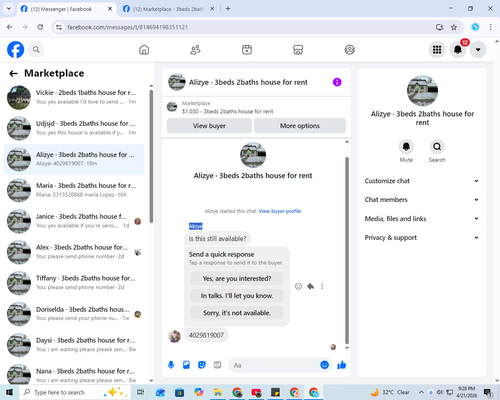Open the emoji picker in message box
The image size is (500, 400).
click(x=324, y=365)
